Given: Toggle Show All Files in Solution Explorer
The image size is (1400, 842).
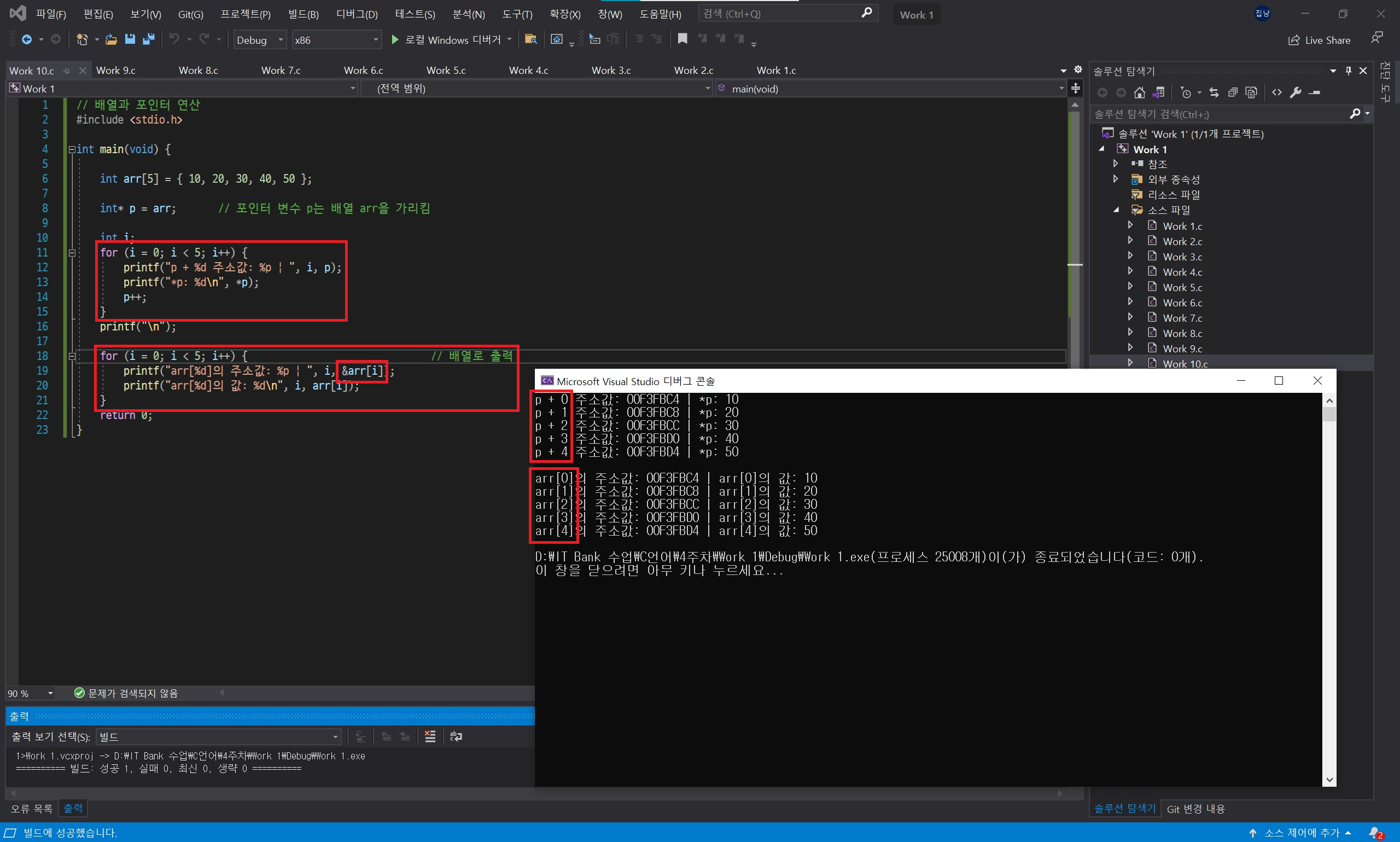Looking at the screenshot, I should coord(1251,92).
